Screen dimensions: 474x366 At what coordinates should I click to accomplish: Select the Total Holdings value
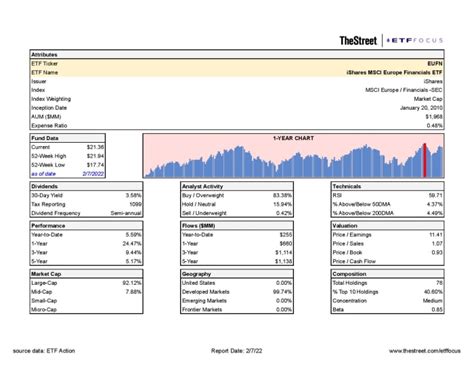pos(439,283)
